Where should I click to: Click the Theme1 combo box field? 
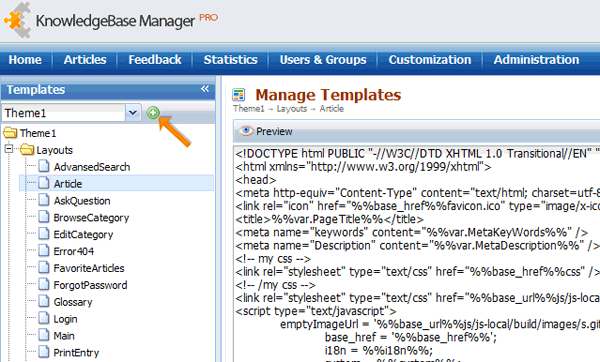tap(64, 113)
